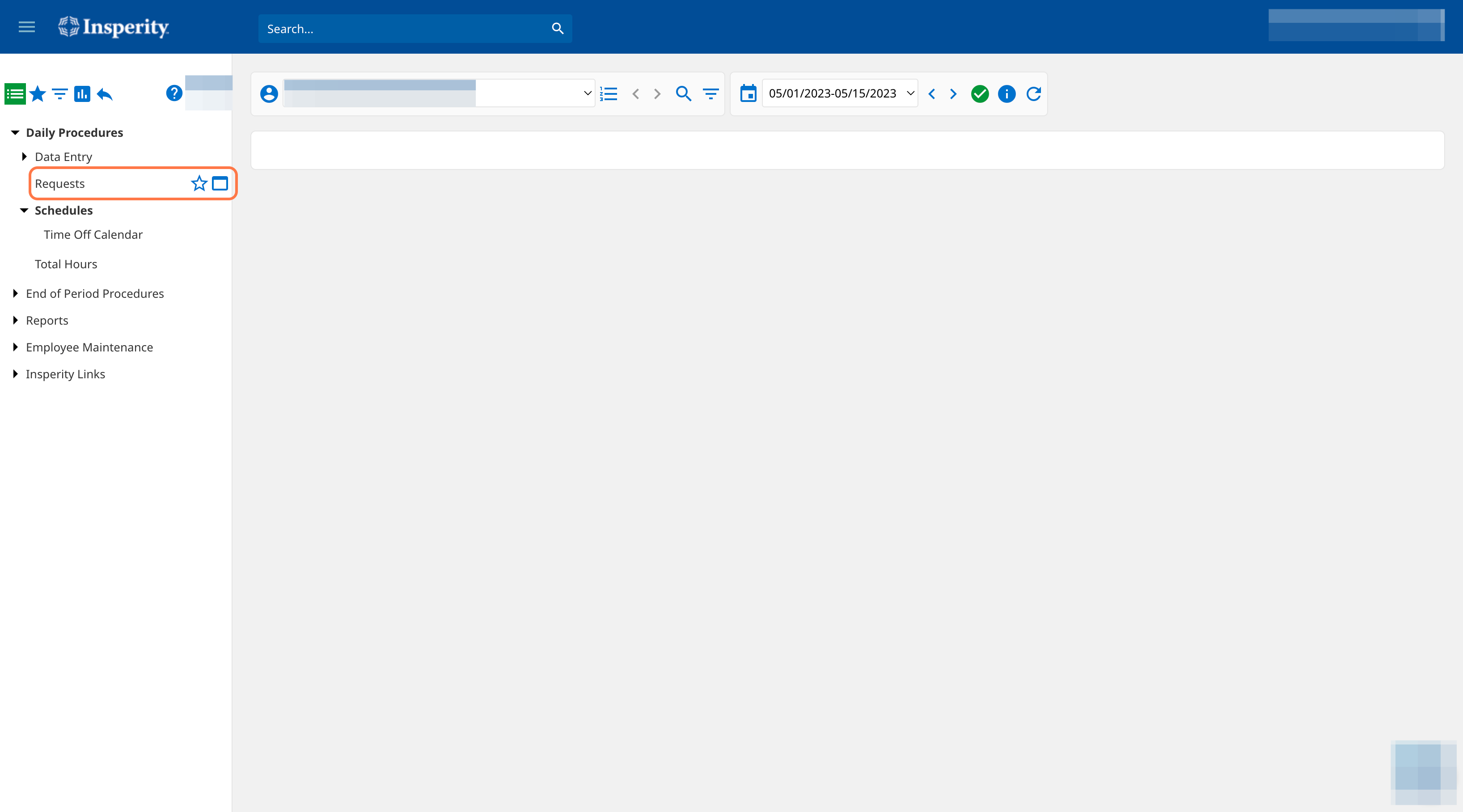Expand Employee Maintenance section
Image resolution: width=1463 pixels, height=812 pixels.
[x=15, y=347]
